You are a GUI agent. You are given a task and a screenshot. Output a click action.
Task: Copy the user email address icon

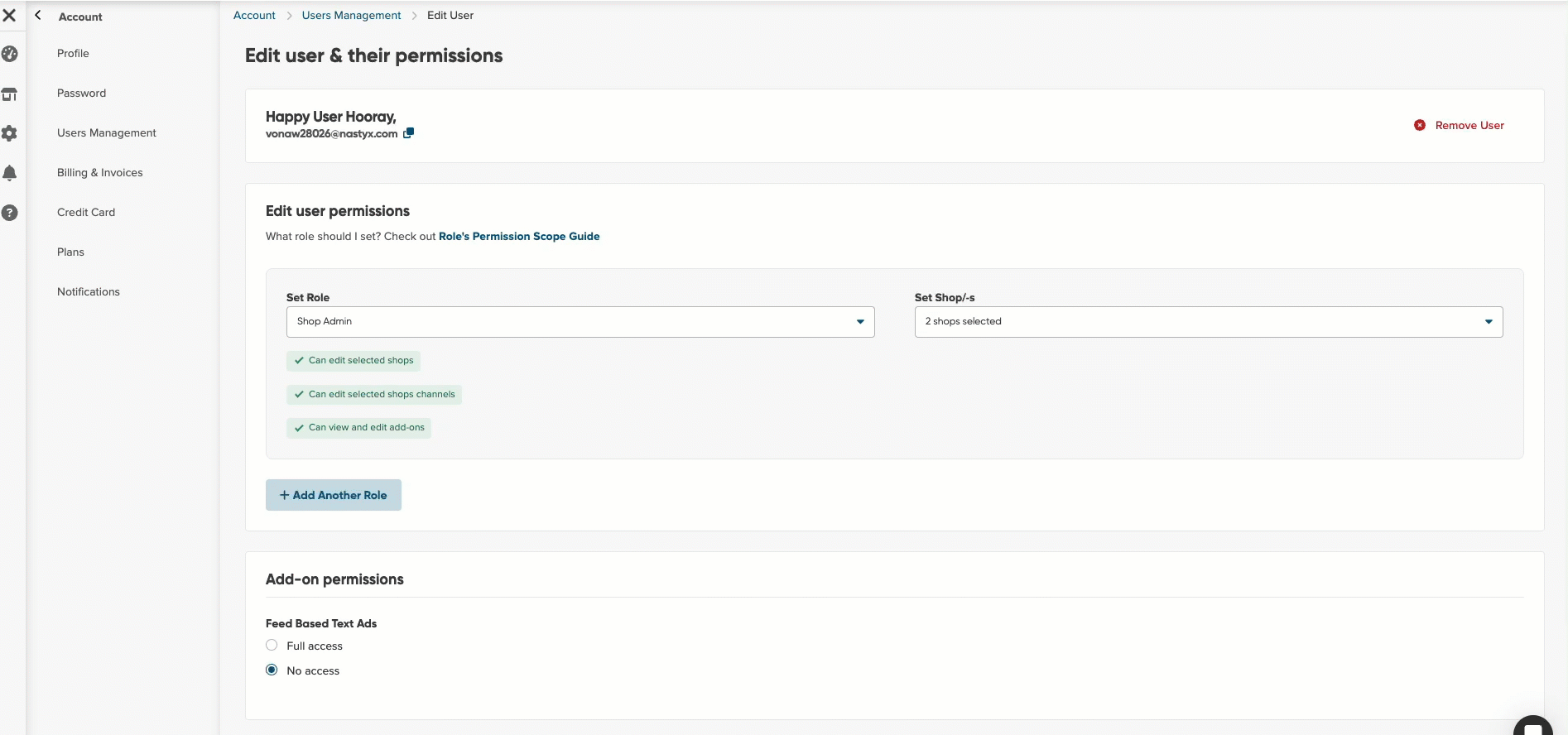[408, 133]
